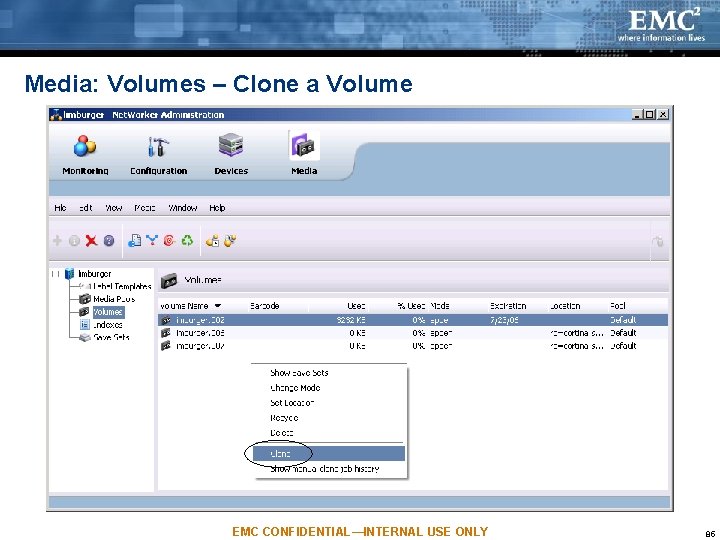Select Save Sets in the tree
Image resolution: width=720 pixels, height=540 pixels.
(111, 337)
